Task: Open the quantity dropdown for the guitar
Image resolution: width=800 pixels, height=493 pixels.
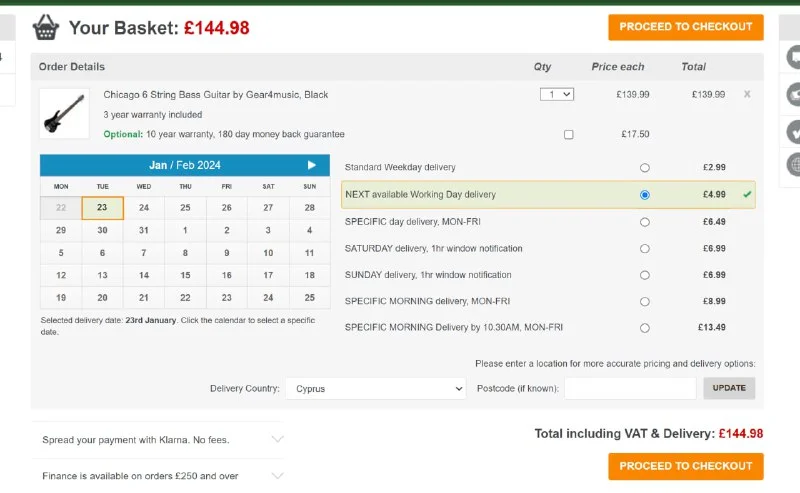Action: (556, 94)
